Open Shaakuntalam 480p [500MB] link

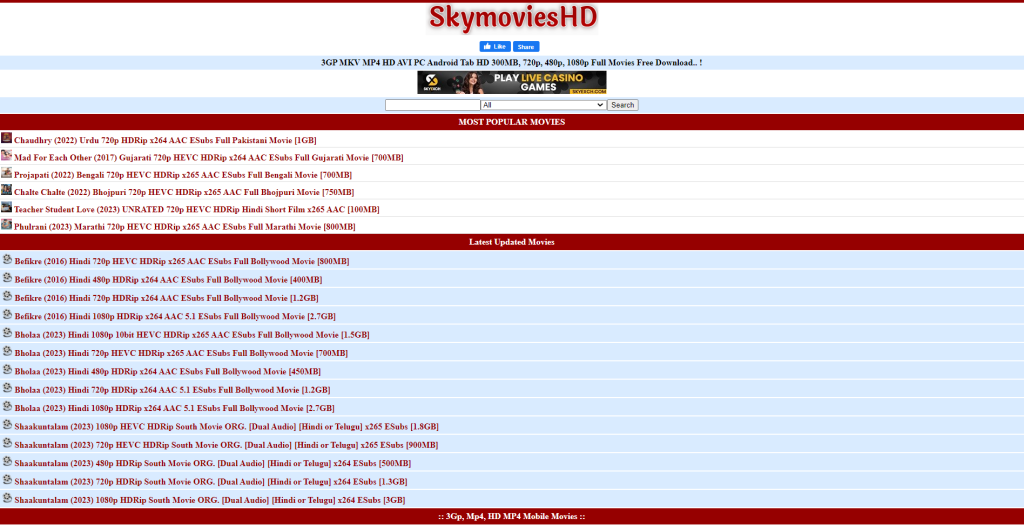pyautogui.click(x=213, y=463)
